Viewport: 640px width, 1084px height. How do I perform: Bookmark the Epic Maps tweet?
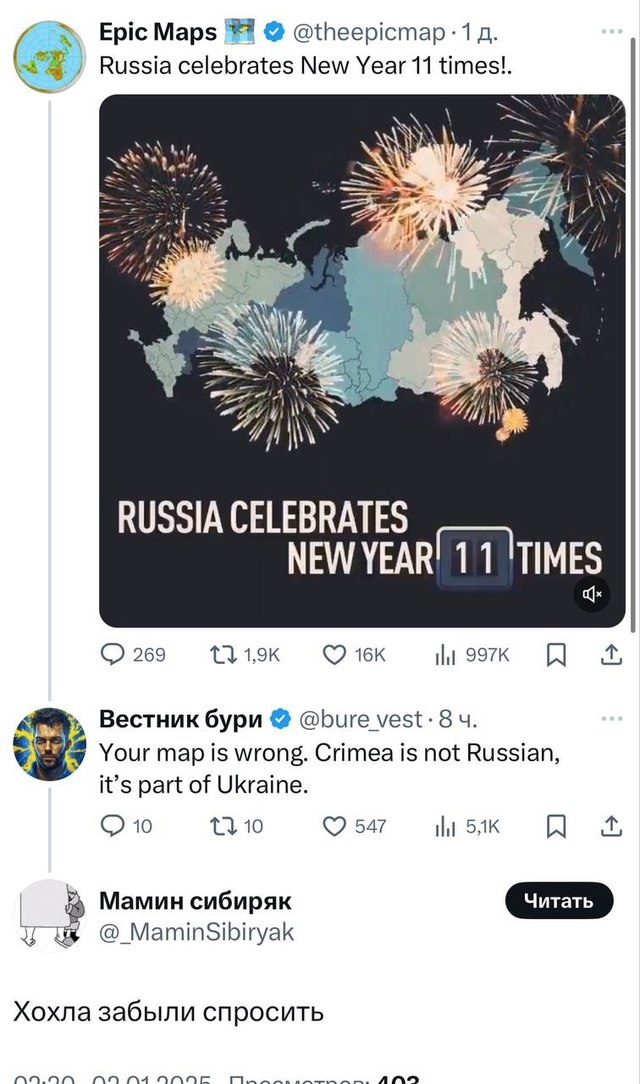(556, 655)
